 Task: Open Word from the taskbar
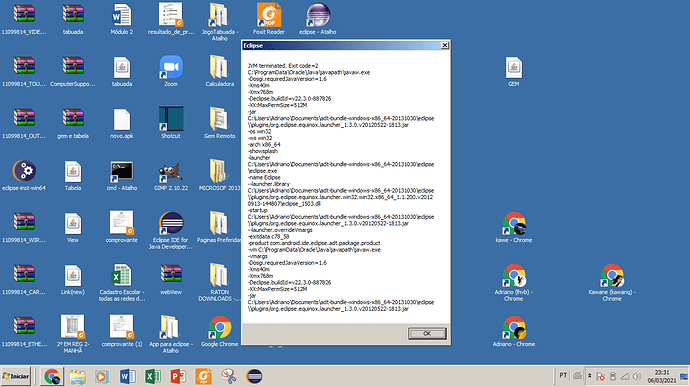(128, 376)
